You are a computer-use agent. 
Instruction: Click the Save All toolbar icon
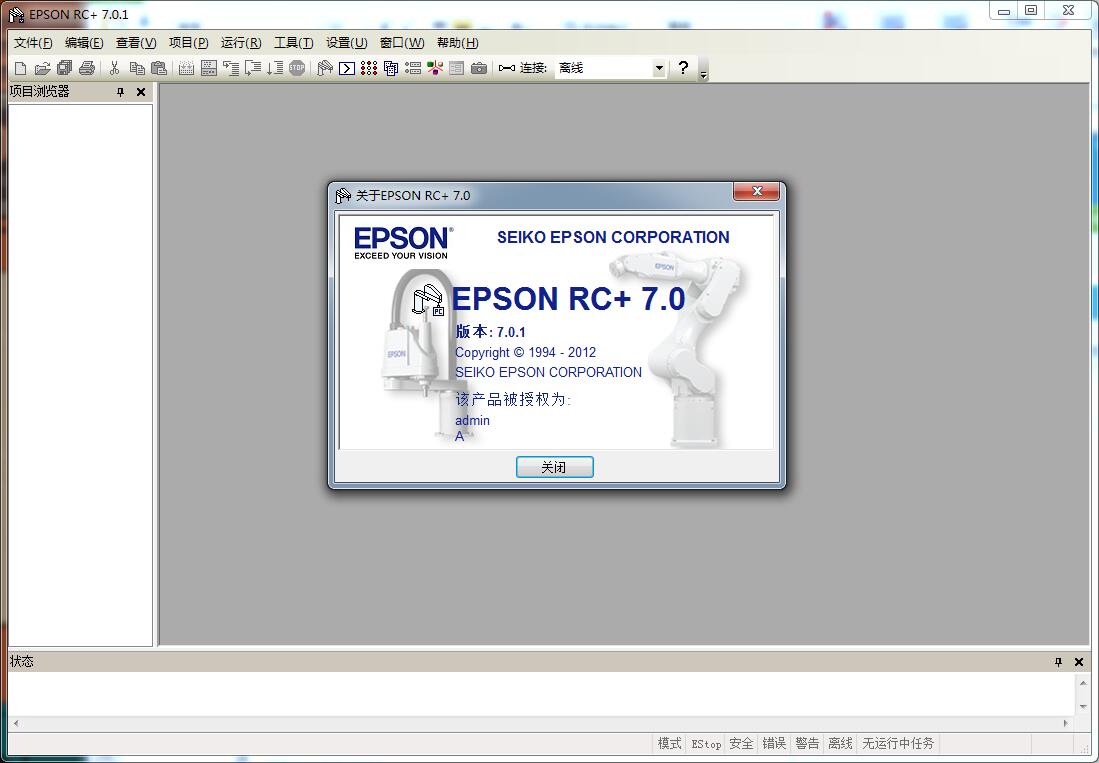(64, 68)
